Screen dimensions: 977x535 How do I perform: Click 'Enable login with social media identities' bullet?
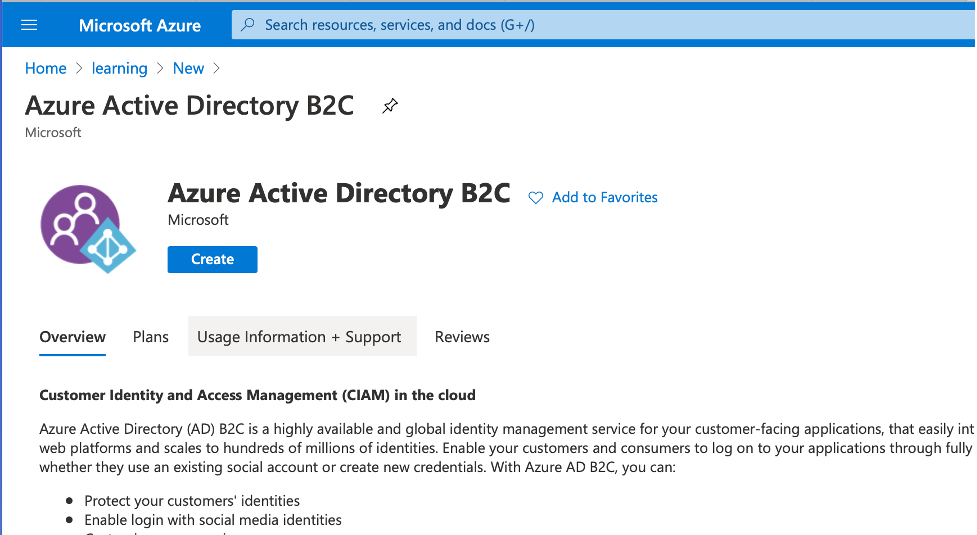(x=213, y=520)
